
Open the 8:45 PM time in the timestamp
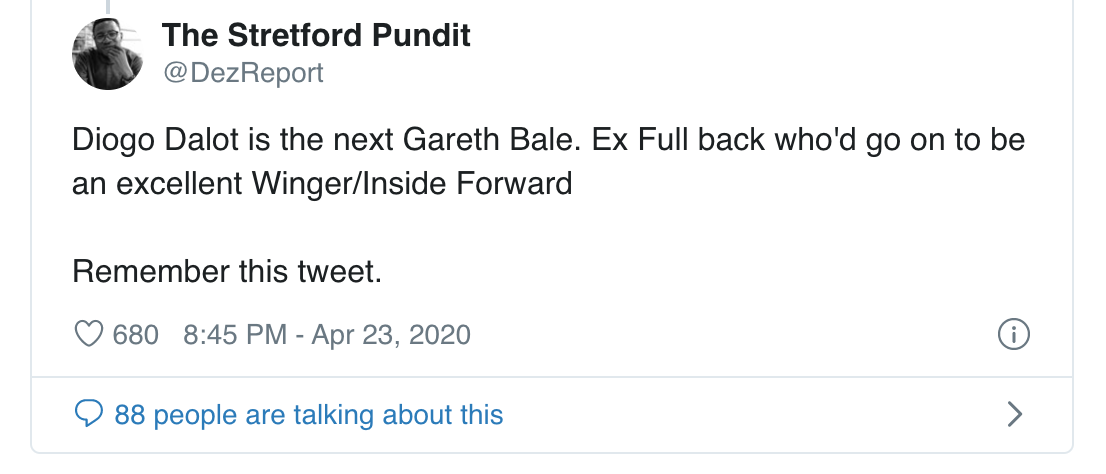[235, 334]
